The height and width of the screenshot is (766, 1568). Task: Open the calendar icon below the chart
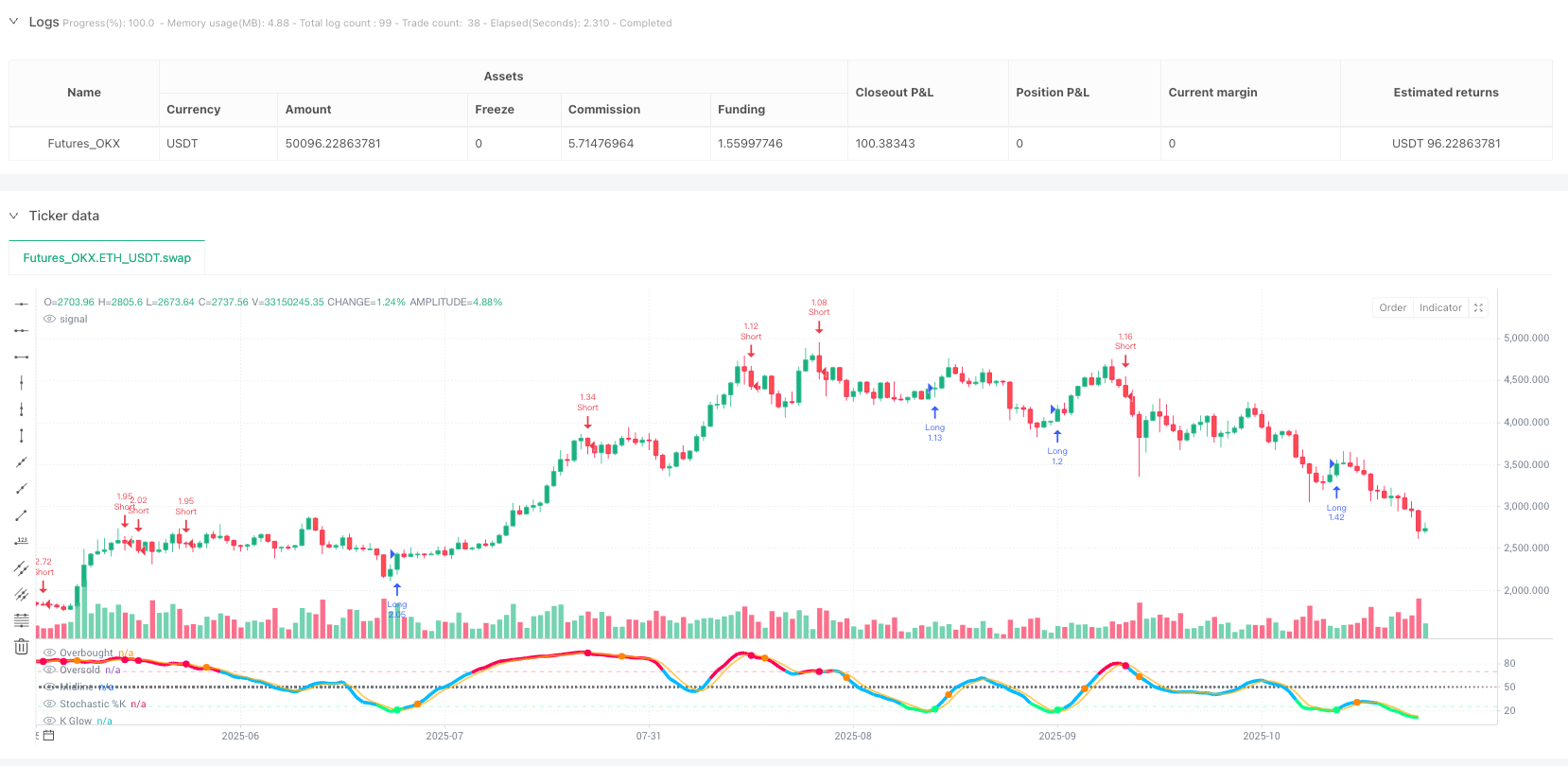point(49,735)
